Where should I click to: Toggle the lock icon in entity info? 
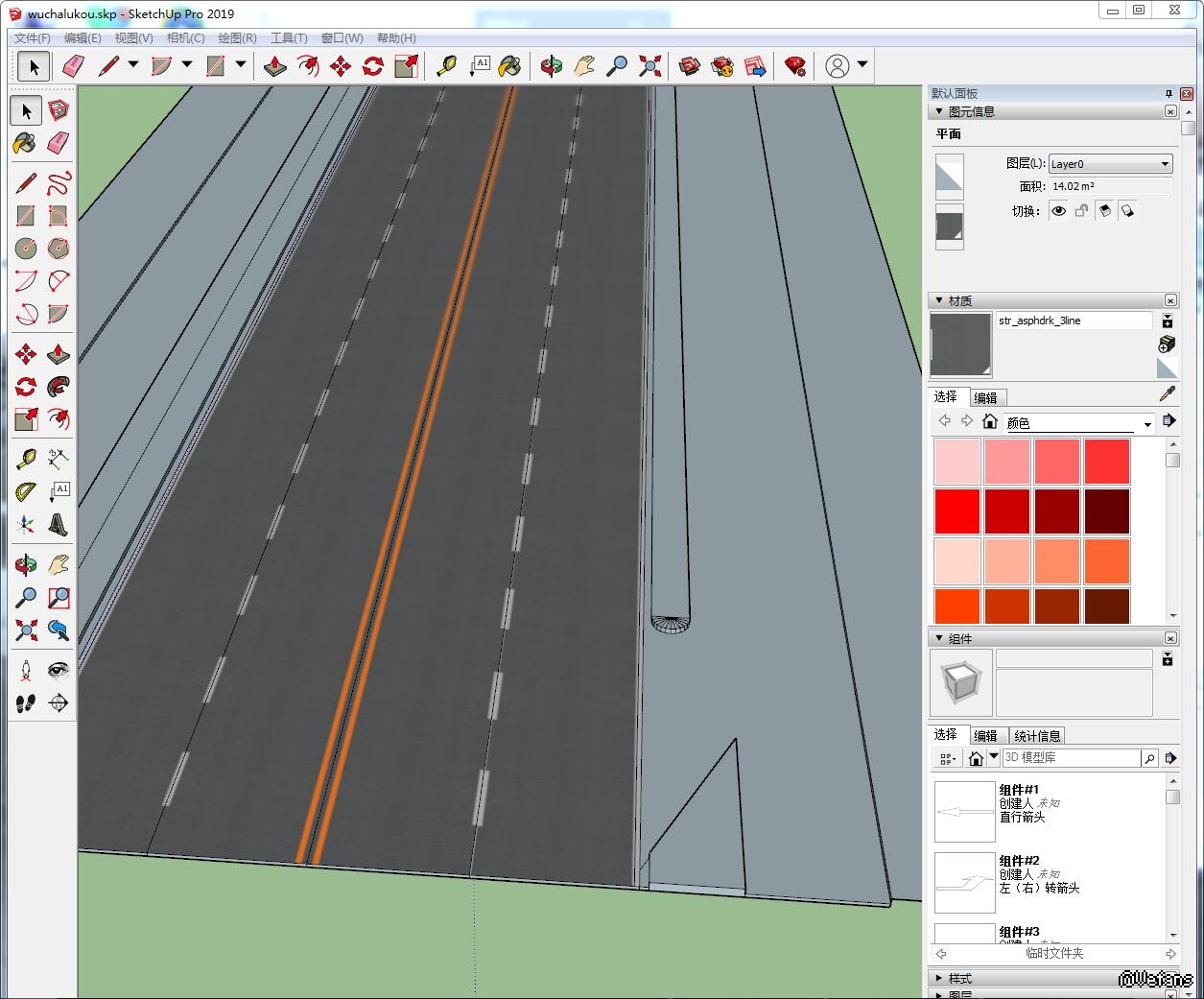1081,211
